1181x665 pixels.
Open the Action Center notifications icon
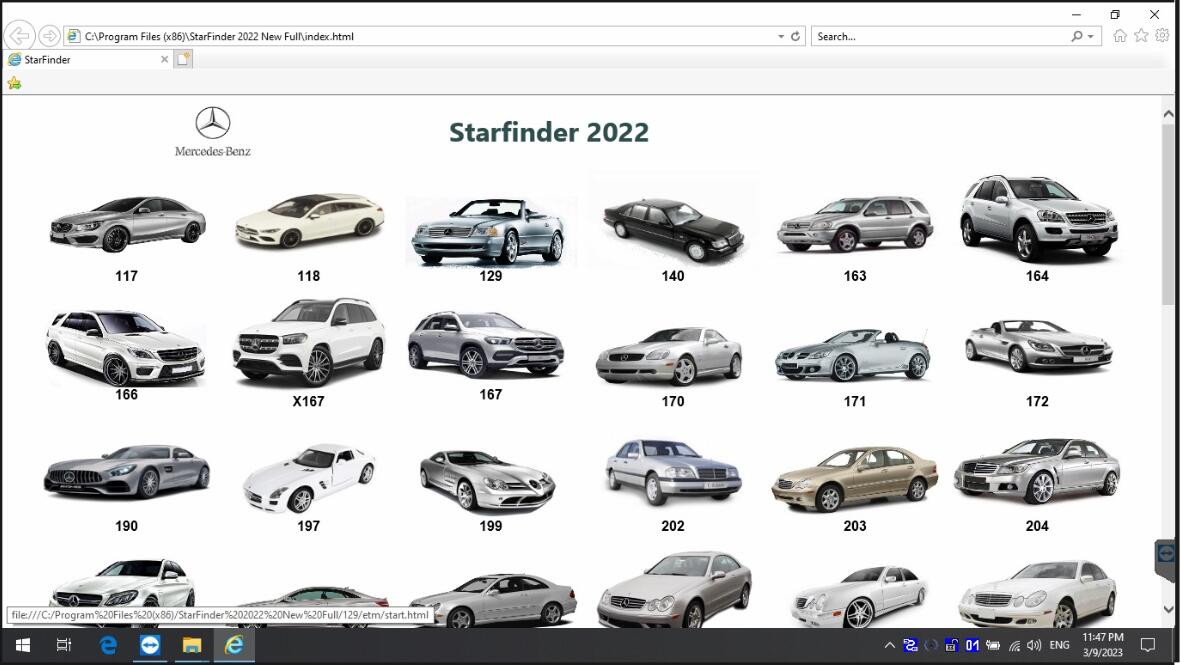[x=1148, y=645]
